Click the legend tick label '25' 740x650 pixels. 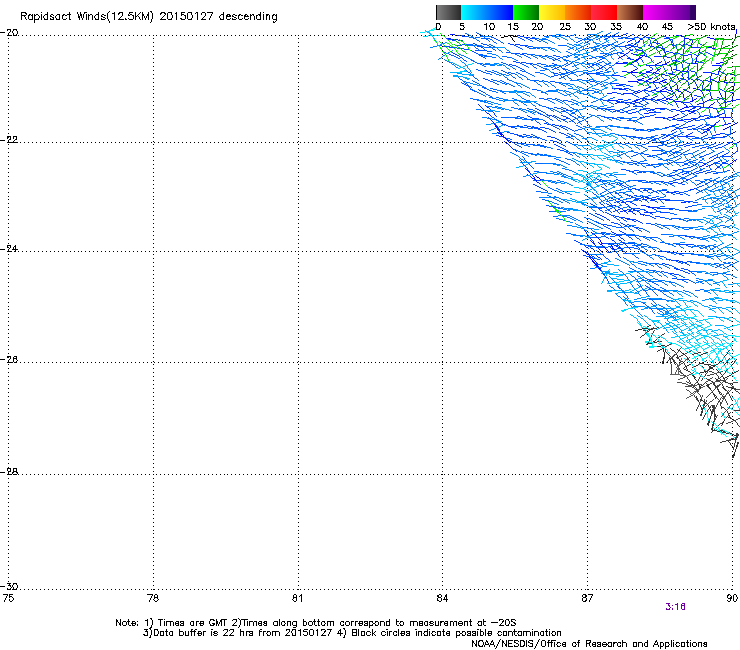click(x=565, y=27)
